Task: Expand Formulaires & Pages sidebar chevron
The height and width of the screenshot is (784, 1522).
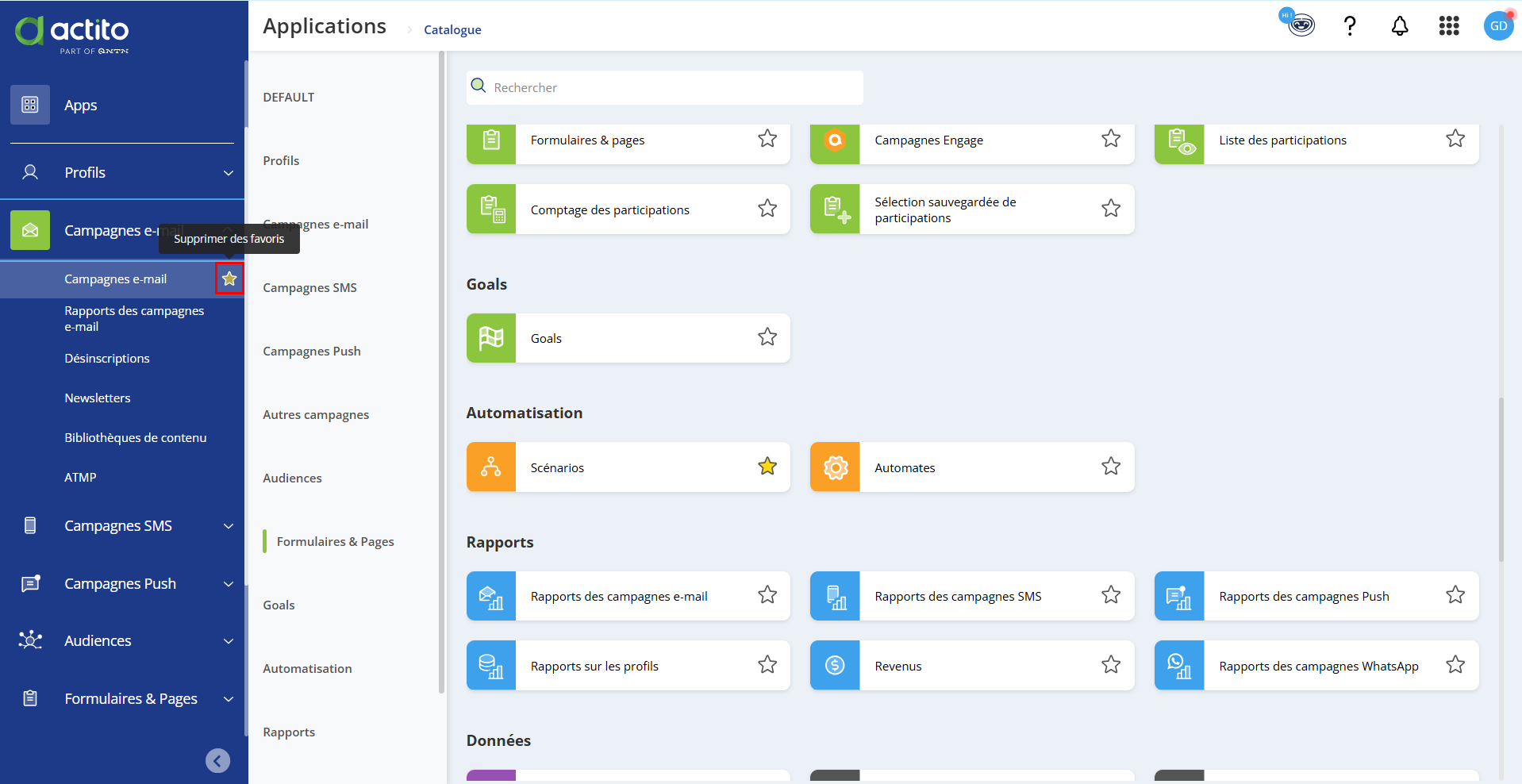Action: pos(229,699)
